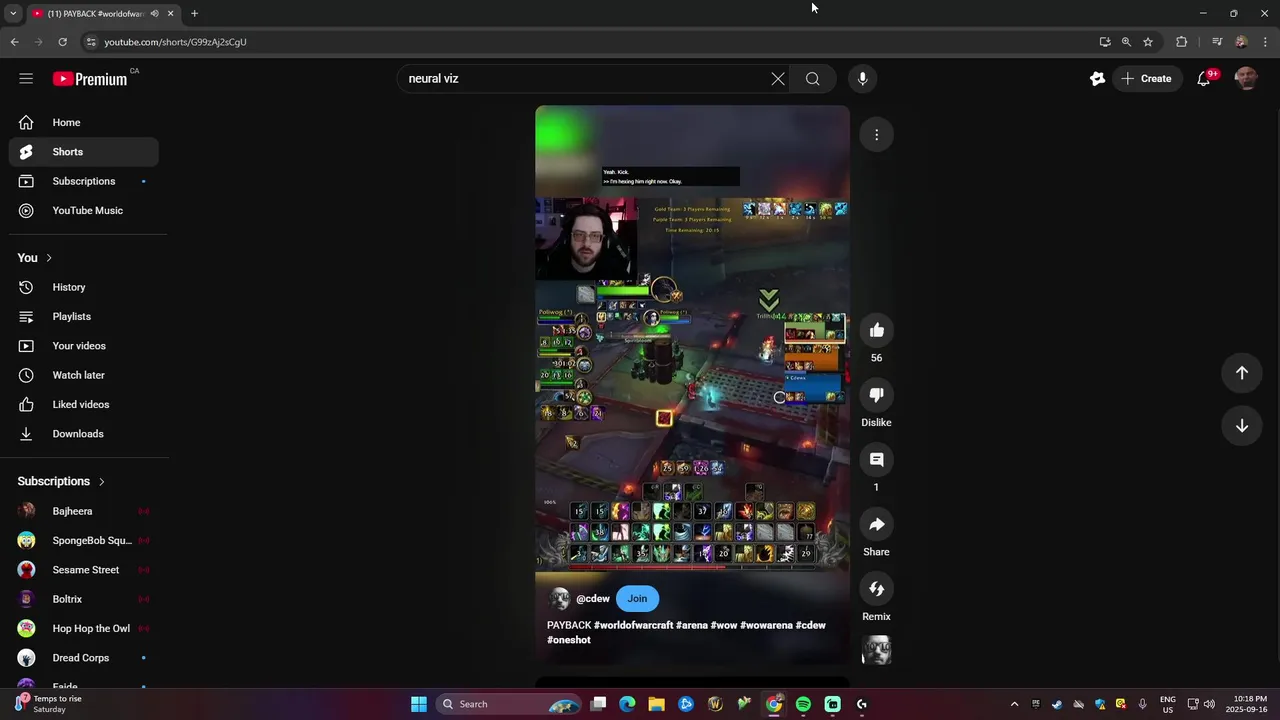
Task: Click the sound thumbnail below the Remix button
Action: click(x=876, y=651)
